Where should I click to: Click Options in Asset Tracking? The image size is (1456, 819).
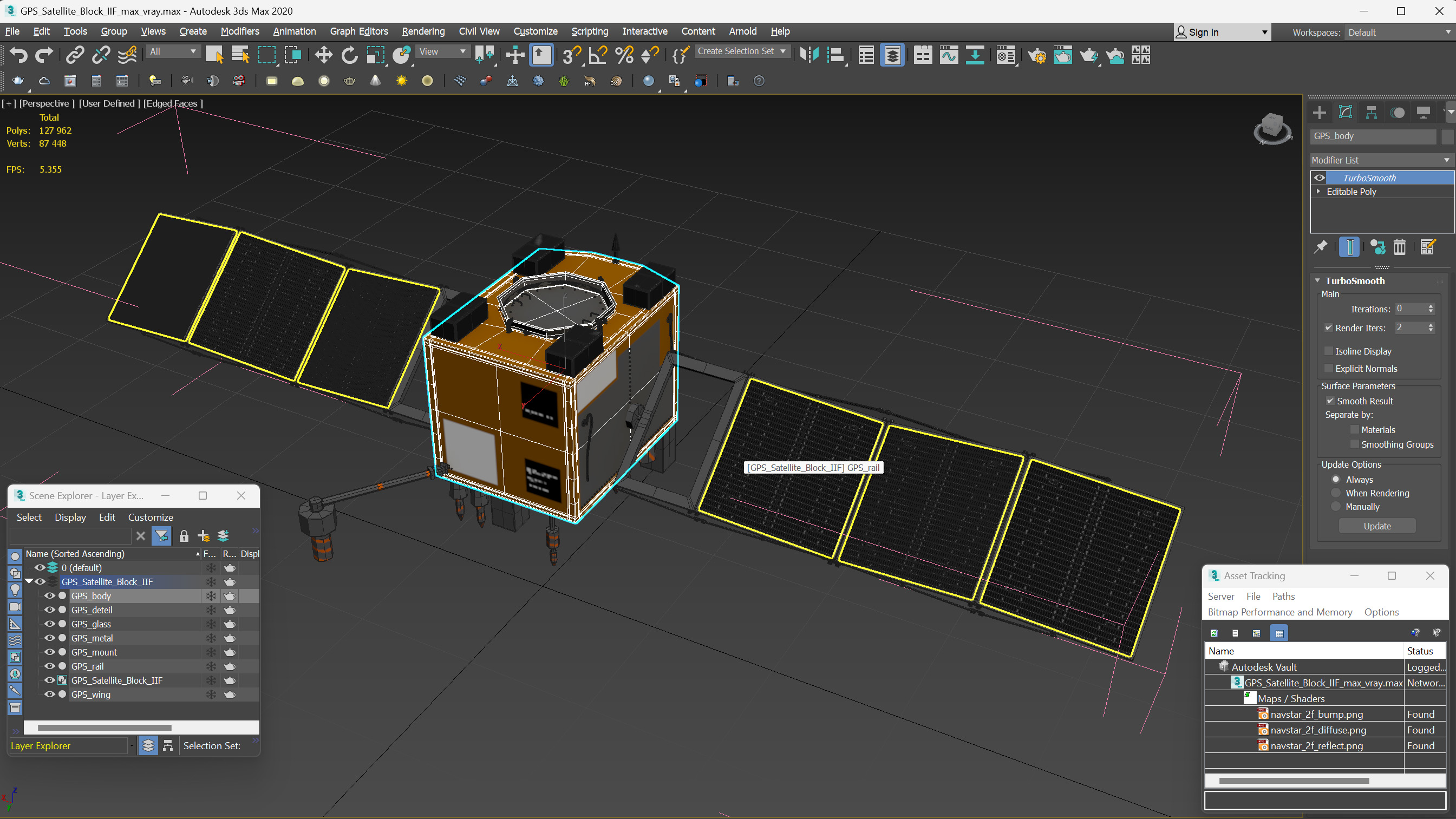pos(1381,612)
